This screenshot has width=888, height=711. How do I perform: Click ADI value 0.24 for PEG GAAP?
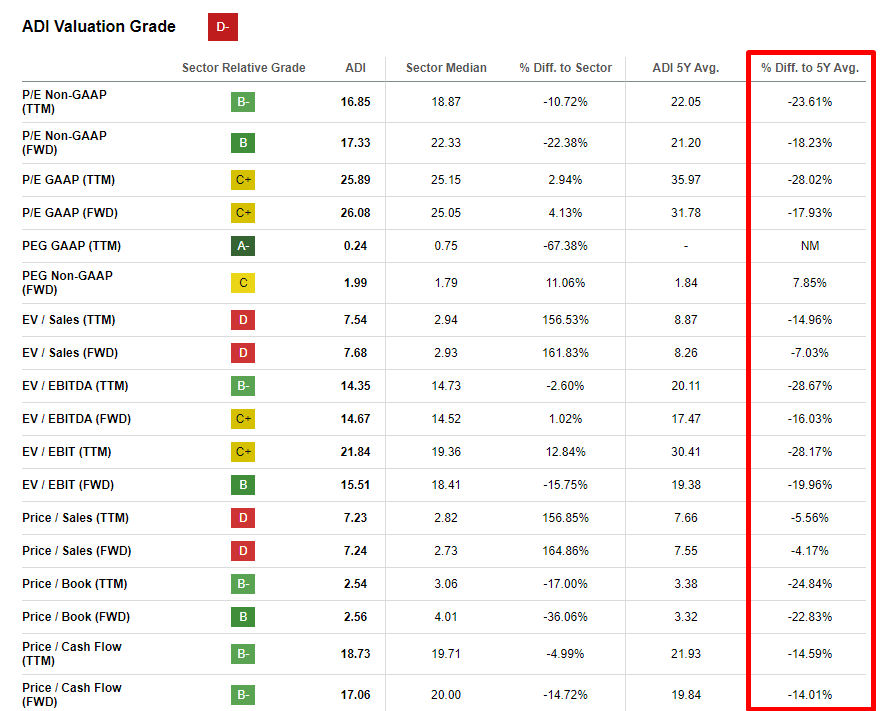[356, 246]
